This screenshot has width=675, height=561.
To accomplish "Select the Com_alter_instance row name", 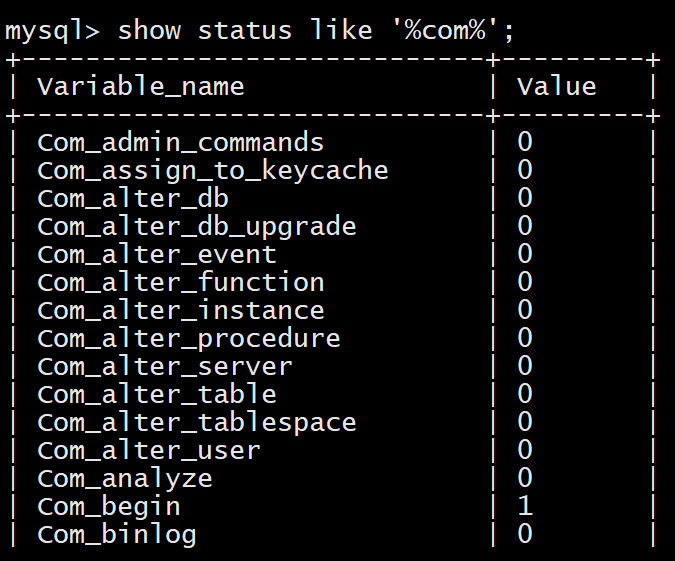I will (x=180, y=310).
